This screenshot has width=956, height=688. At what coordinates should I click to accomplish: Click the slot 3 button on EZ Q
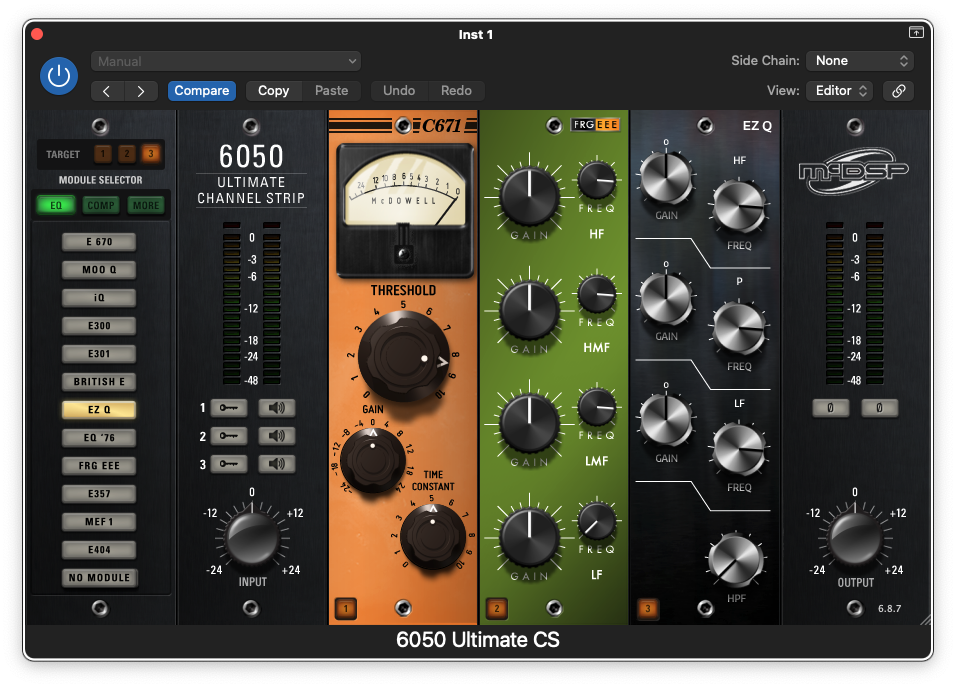tap(647, 609)
